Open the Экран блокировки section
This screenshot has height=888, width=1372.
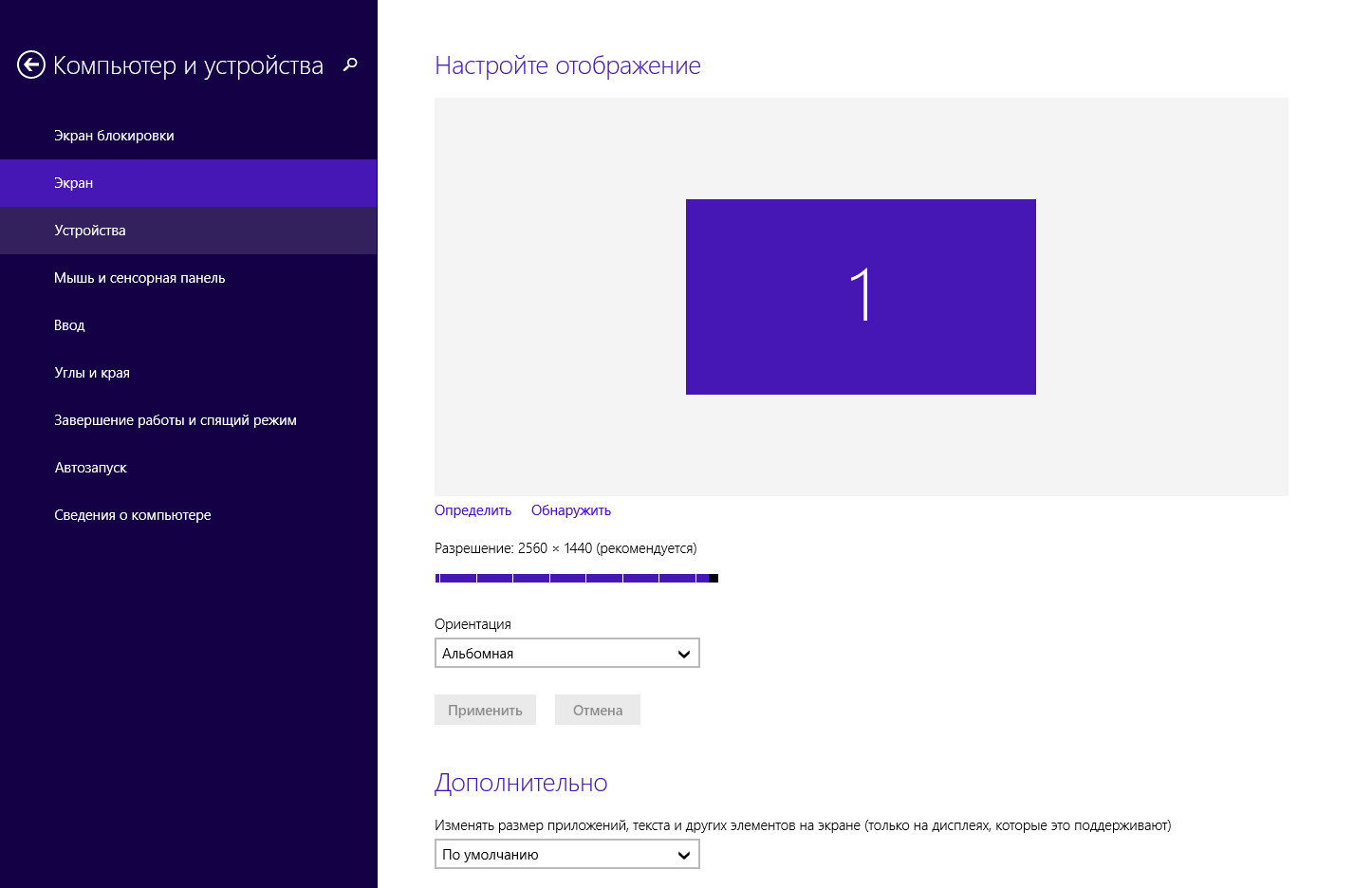tap(114, 136)
